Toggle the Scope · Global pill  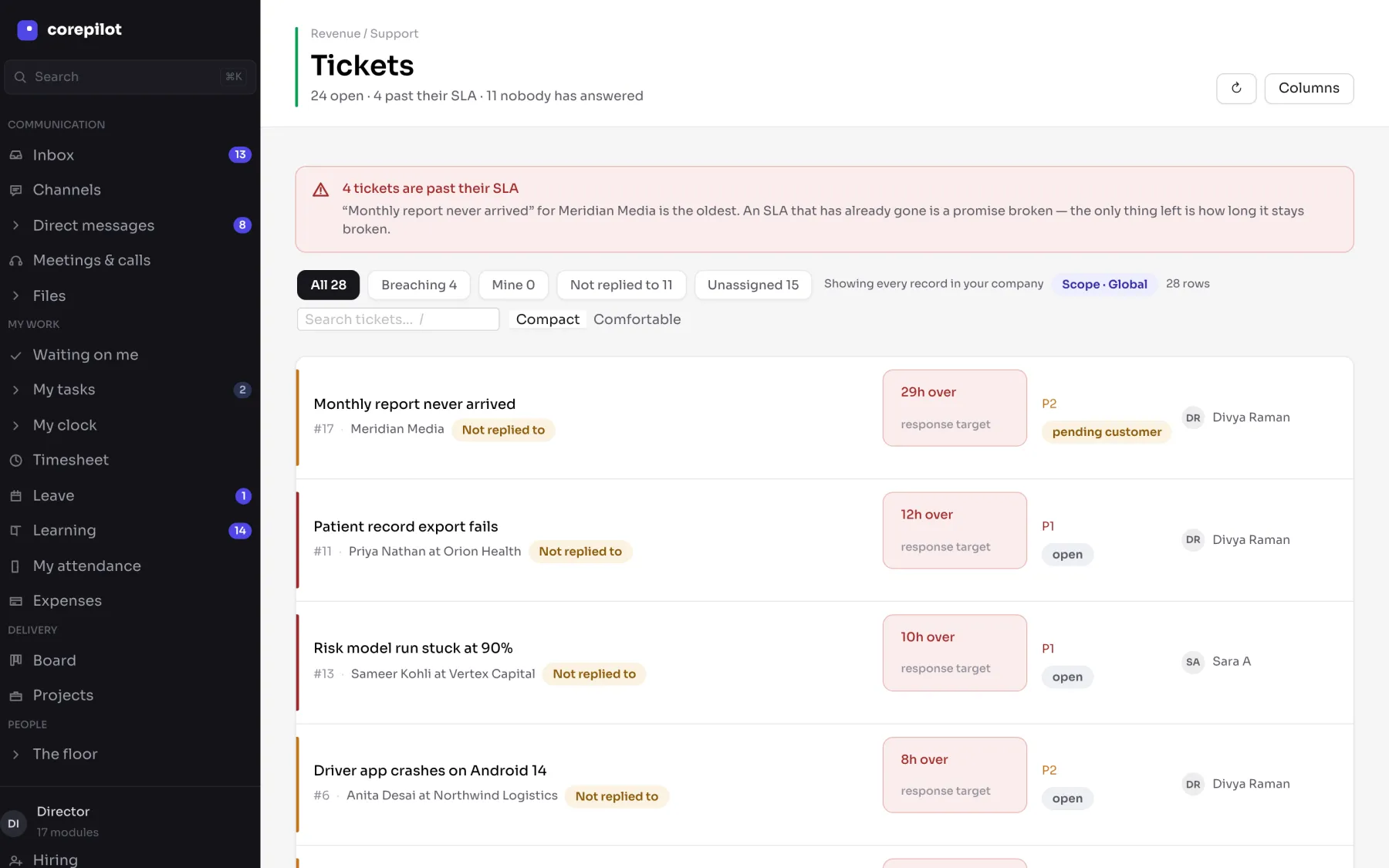1104,284
